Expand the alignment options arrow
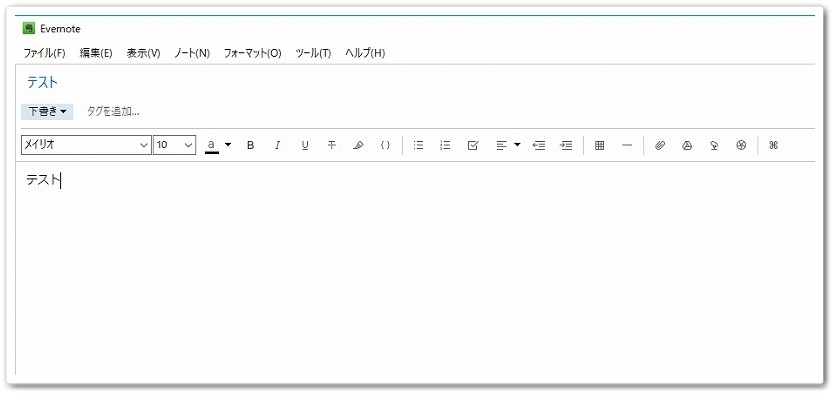Image resolution: width=836 pixels, height=396 pixels. [x=517, y=144]
